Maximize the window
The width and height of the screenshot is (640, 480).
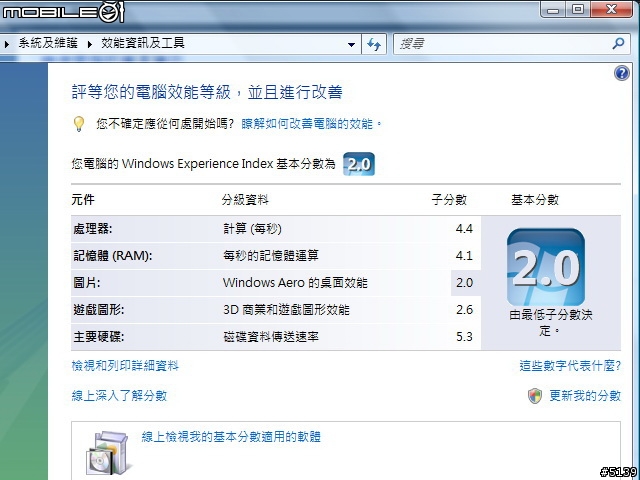click(x=578, y=9)
